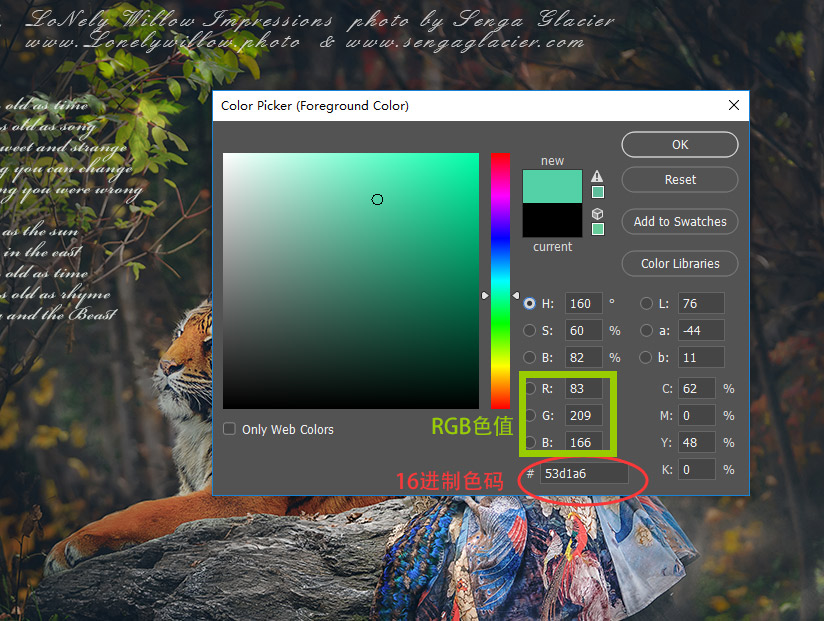824x621 pixels.
Task: Enable the Only Web Colors checkbox
Action: click(230, 429)
